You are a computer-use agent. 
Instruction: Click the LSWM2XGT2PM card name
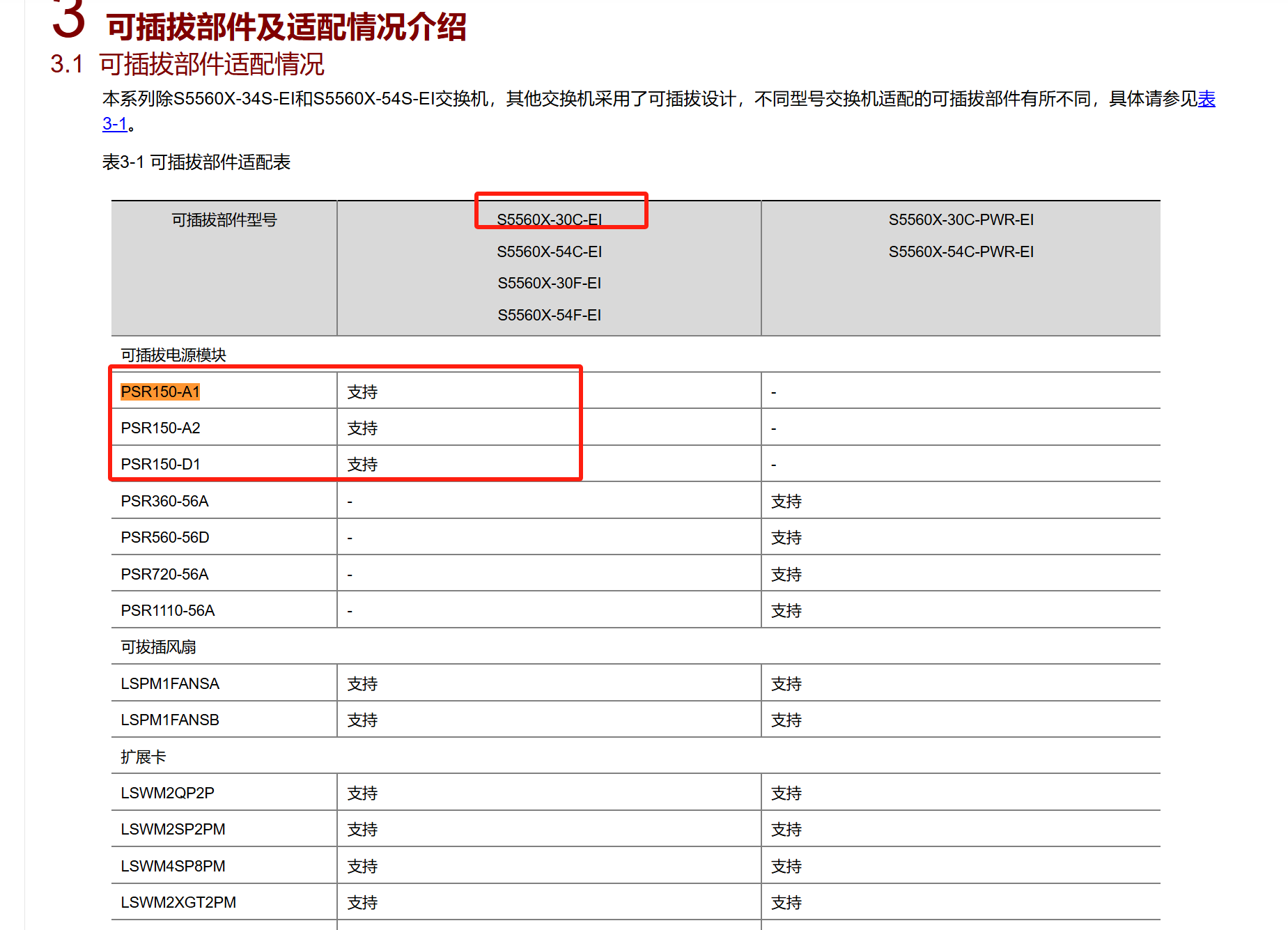(178, 903)
